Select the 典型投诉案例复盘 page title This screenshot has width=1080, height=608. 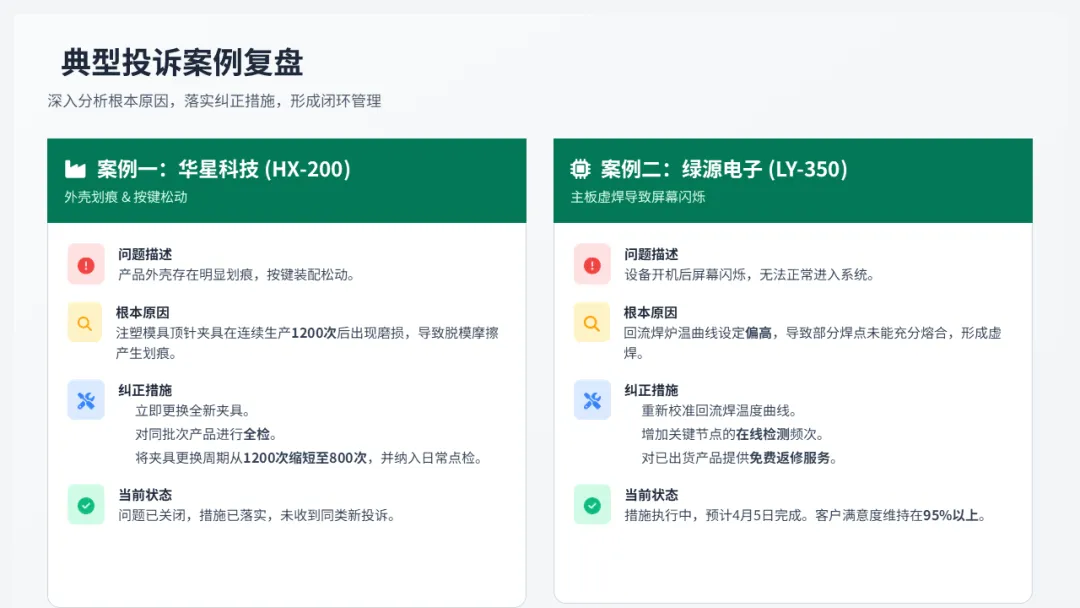[182, 62]
